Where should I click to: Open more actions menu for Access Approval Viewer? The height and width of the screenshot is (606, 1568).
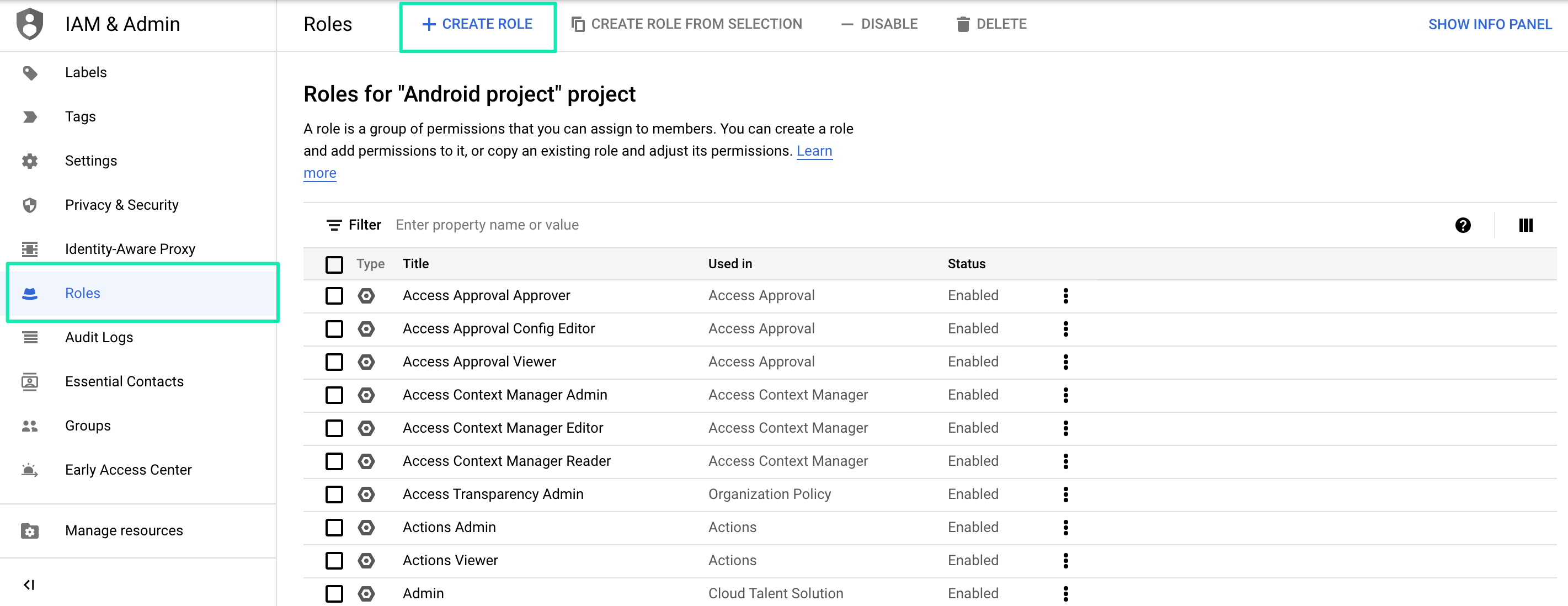click(x=1065, y=363)
